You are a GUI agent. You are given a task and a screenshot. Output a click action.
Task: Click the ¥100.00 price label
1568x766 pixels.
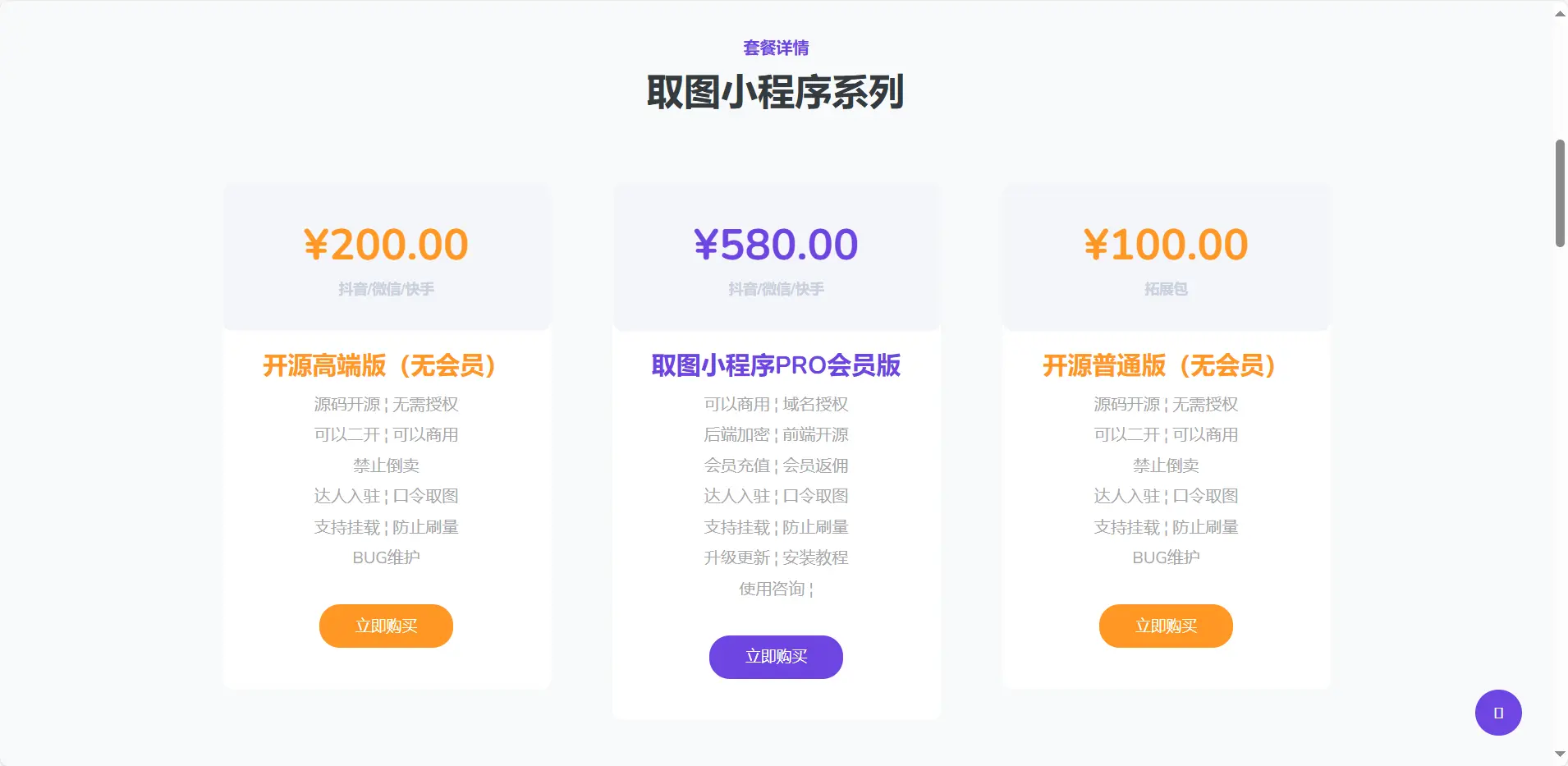coord(1166,244)
